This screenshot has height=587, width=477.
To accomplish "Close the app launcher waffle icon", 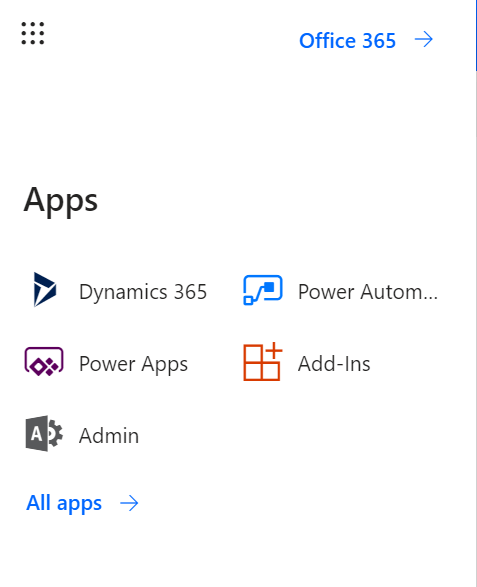I will coord(33,33).
